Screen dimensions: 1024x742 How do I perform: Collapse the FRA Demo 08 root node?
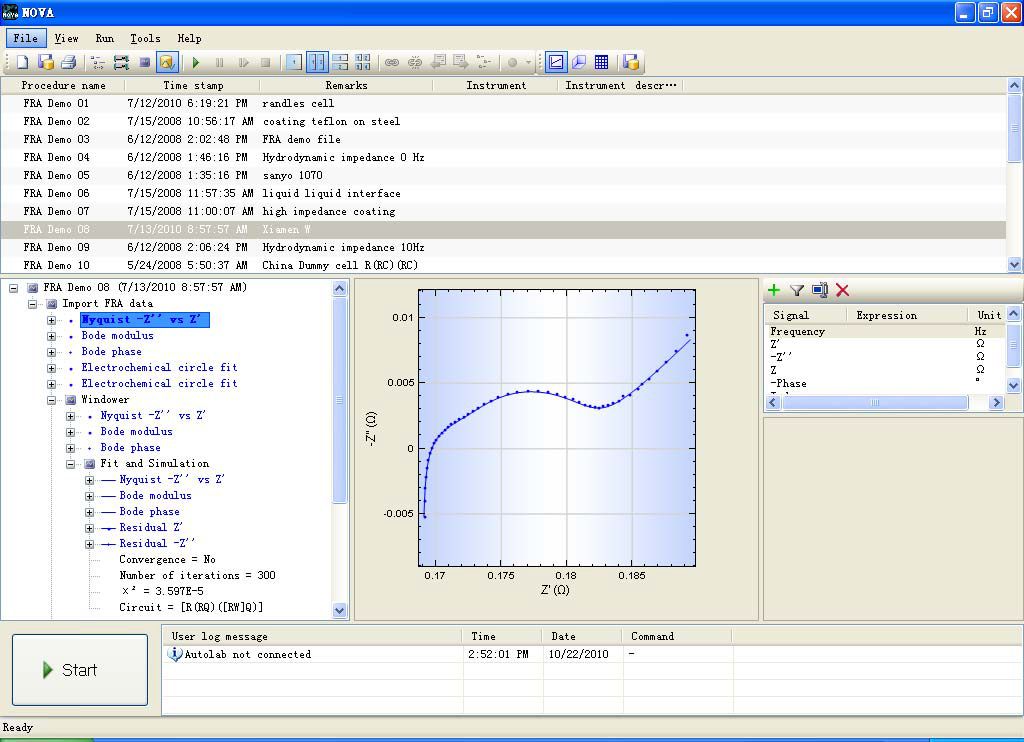(13, 287)
